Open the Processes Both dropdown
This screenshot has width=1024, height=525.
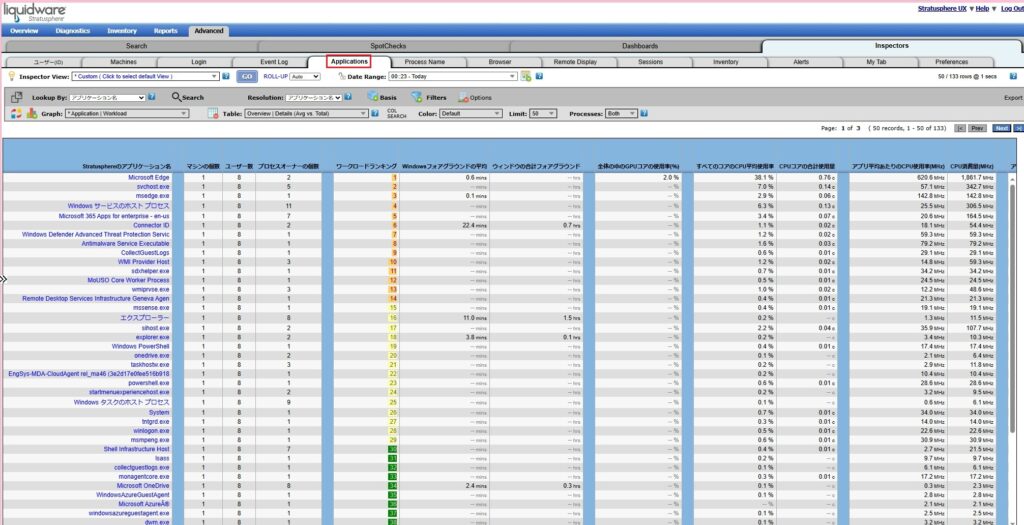pyautogui.click(x=622, y=114)
